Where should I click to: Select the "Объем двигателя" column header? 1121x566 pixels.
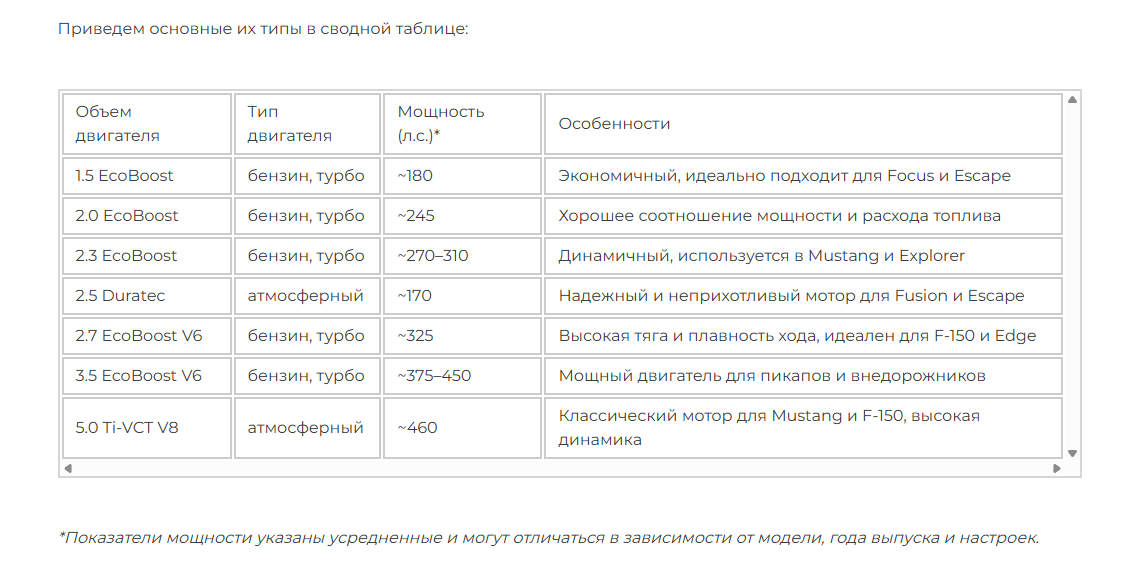pyautogui.click(x=146, y=124)
